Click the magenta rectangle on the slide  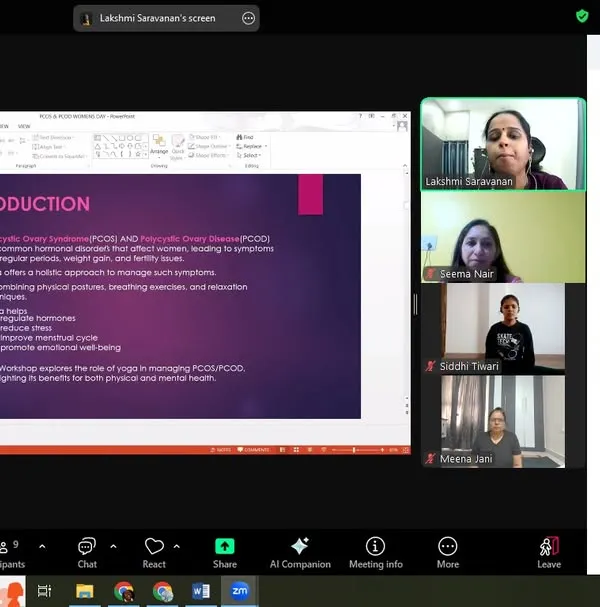(x=310, y=194)
